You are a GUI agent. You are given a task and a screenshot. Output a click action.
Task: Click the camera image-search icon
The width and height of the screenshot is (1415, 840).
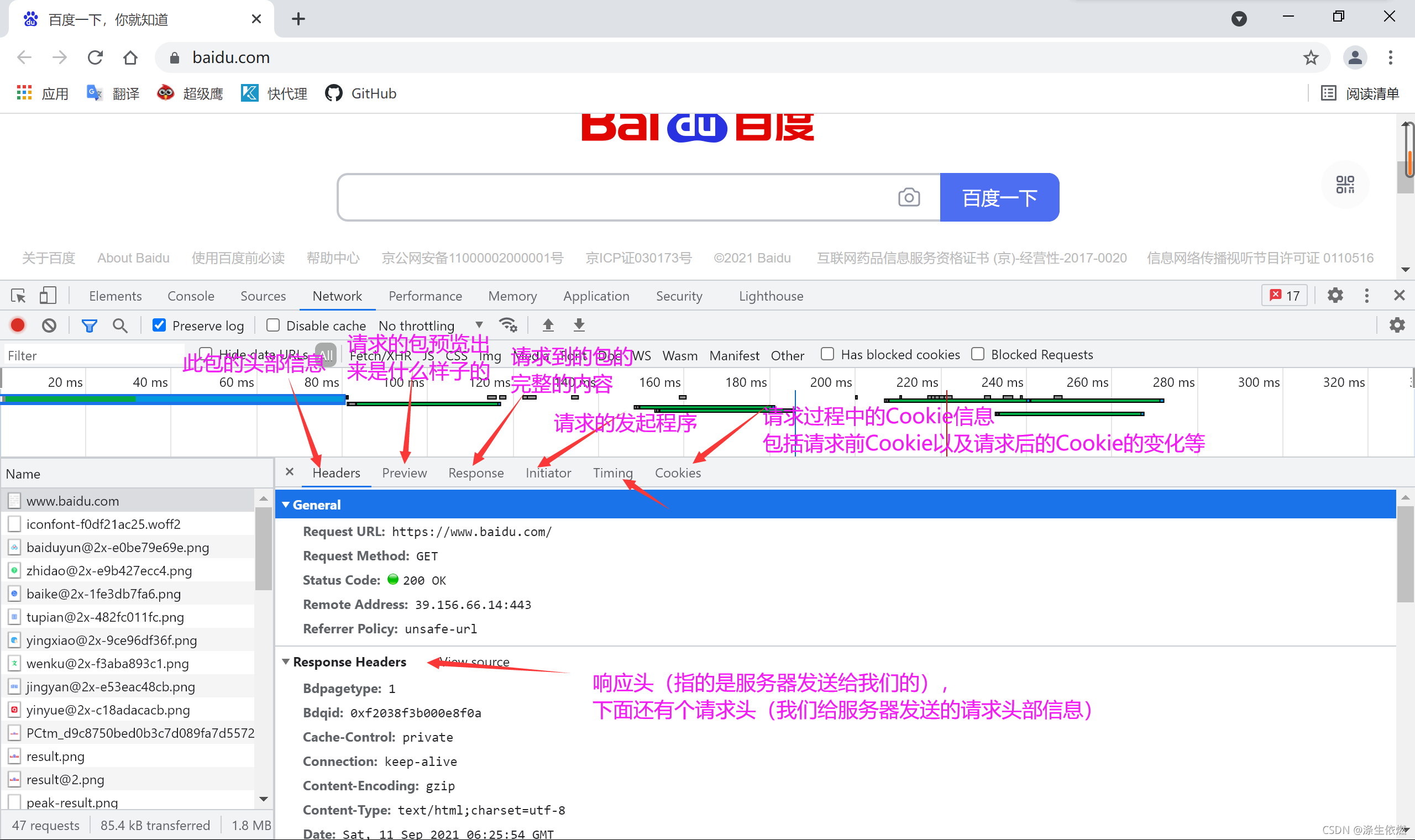[x=909, y=197]
